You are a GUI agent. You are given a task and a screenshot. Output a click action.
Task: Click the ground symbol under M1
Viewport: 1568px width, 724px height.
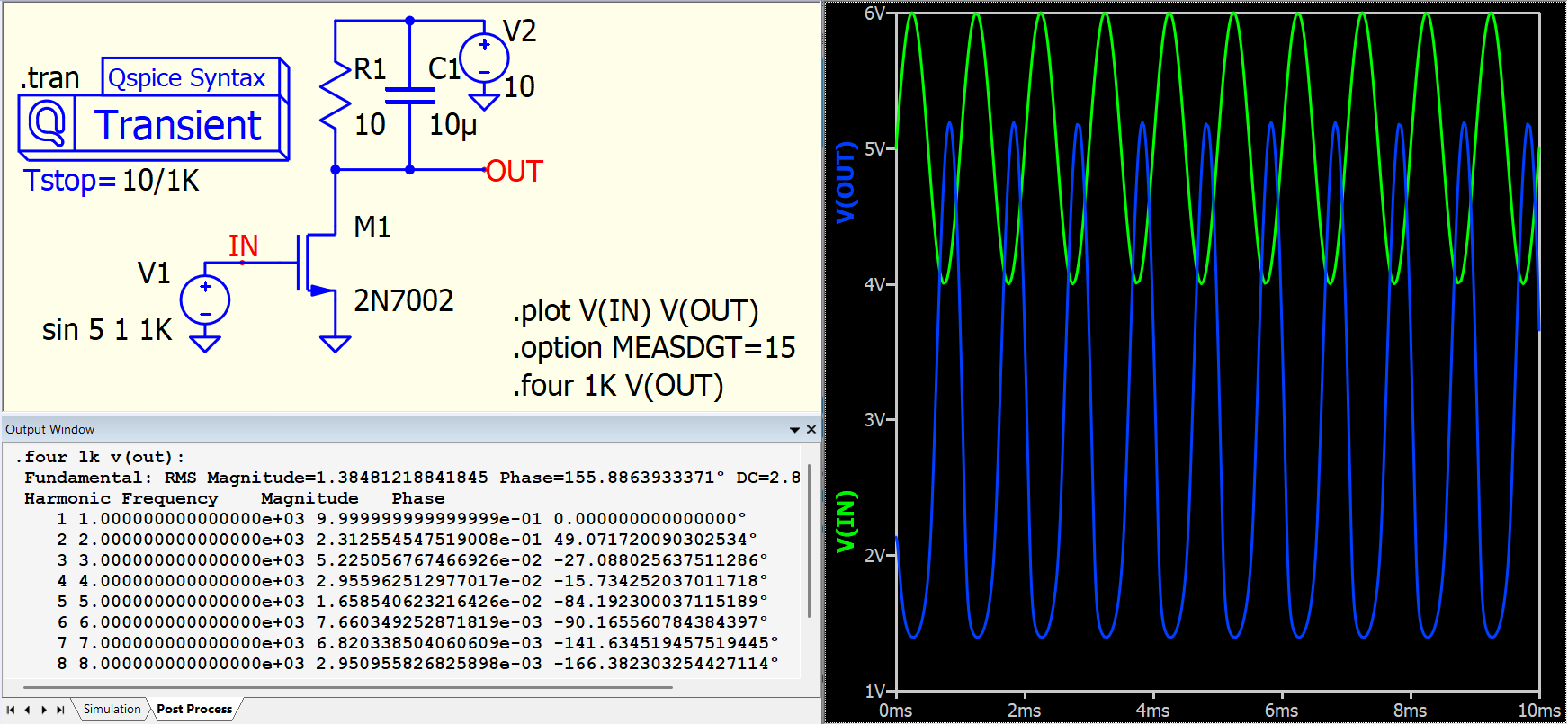[336, 343]
